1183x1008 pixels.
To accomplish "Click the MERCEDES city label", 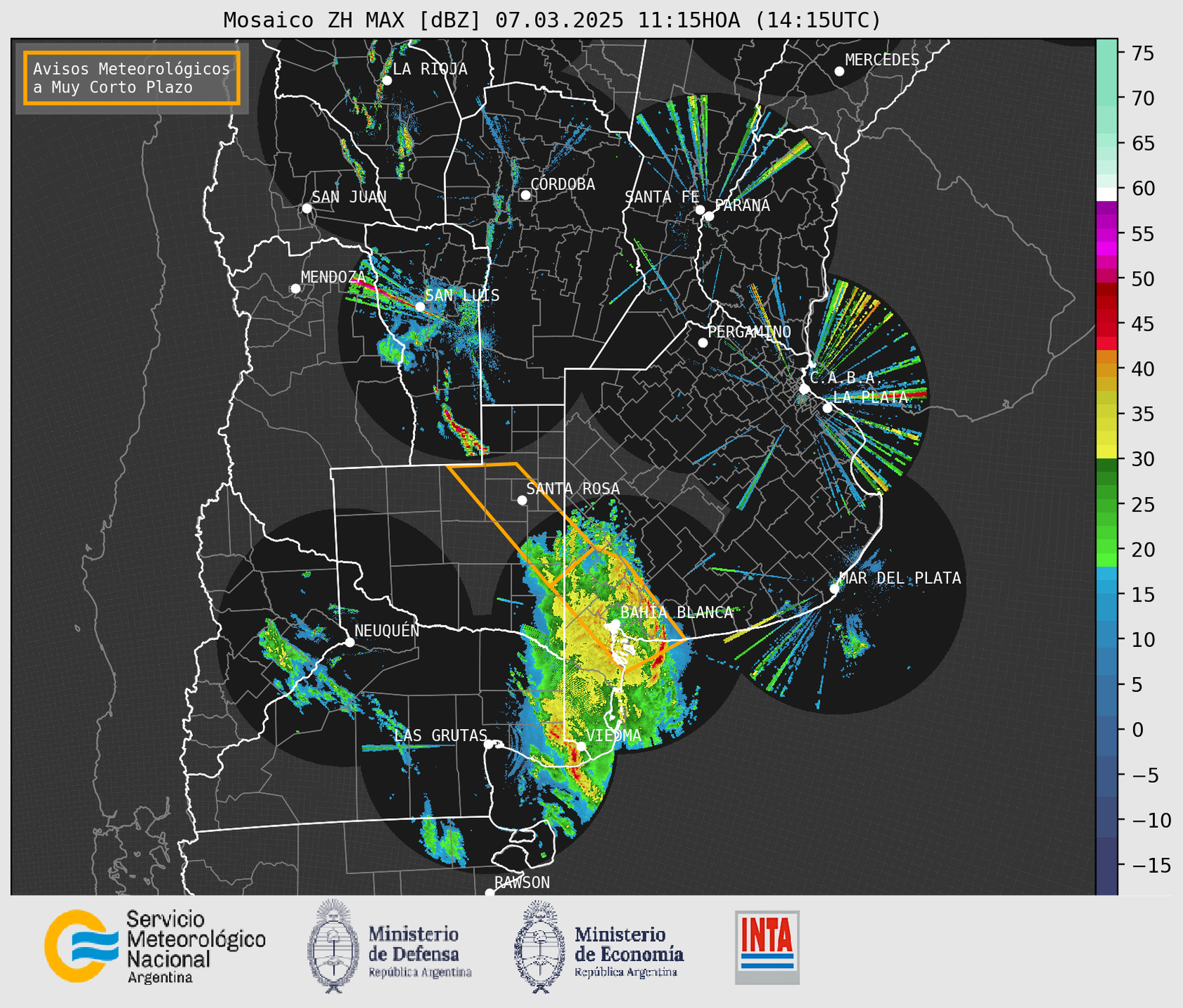I will click(882, 60).
